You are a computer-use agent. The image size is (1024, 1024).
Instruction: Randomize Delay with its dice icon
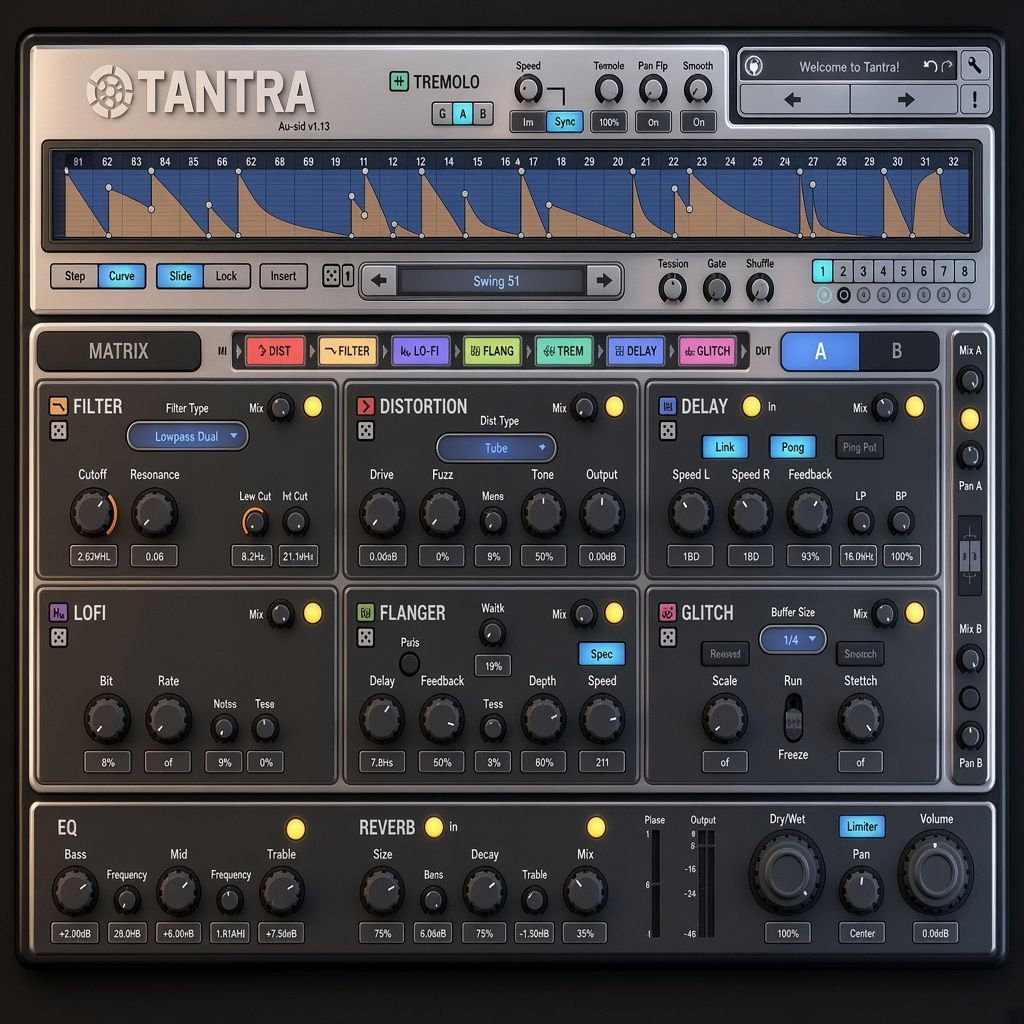(667, 431)
